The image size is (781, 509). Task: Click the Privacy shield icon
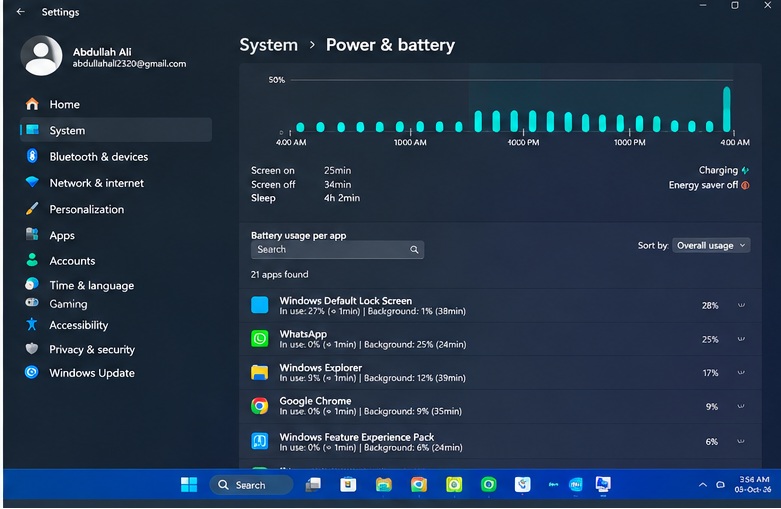(32, 348)
